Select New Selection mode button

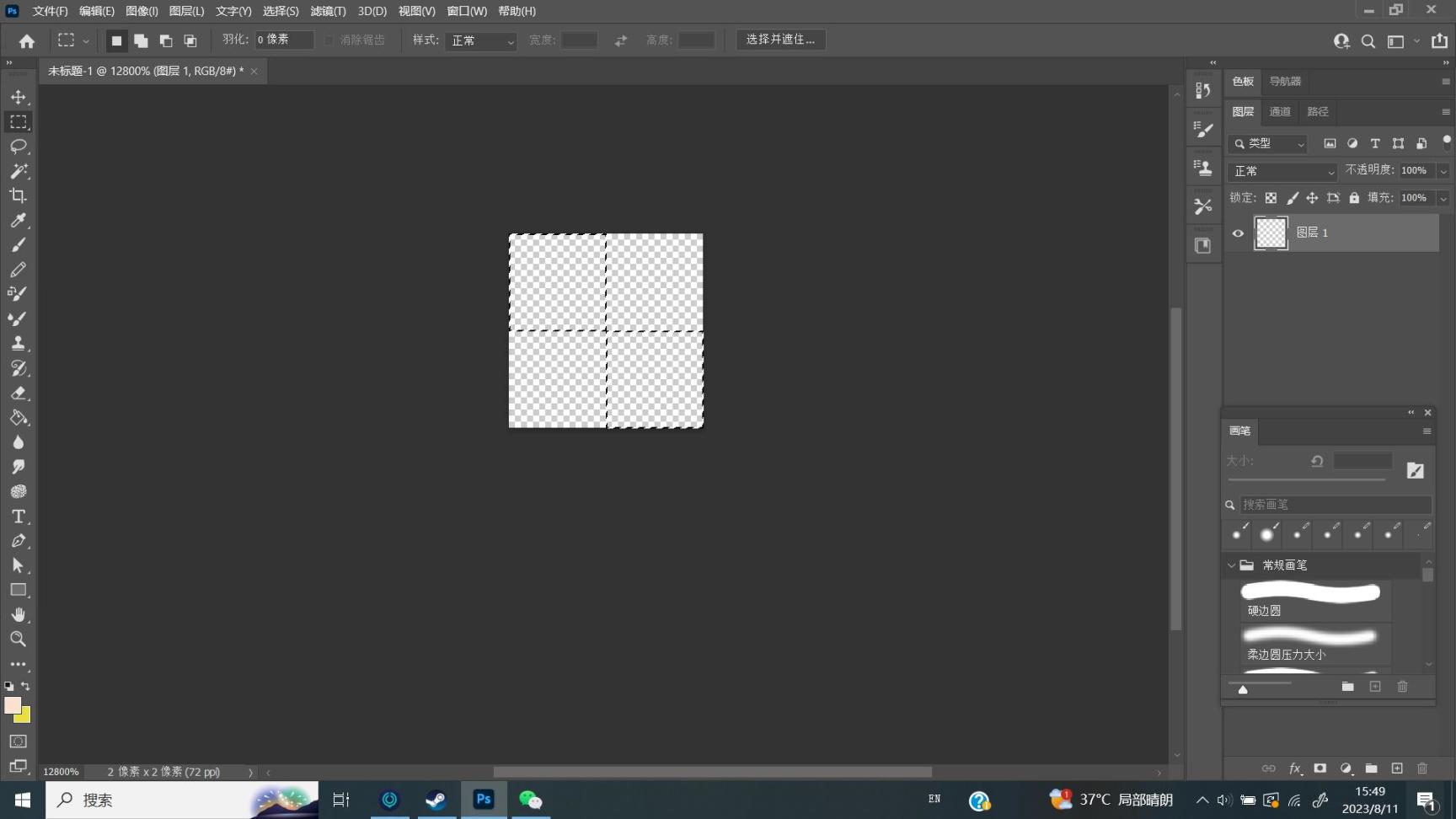tap(116, 40)
